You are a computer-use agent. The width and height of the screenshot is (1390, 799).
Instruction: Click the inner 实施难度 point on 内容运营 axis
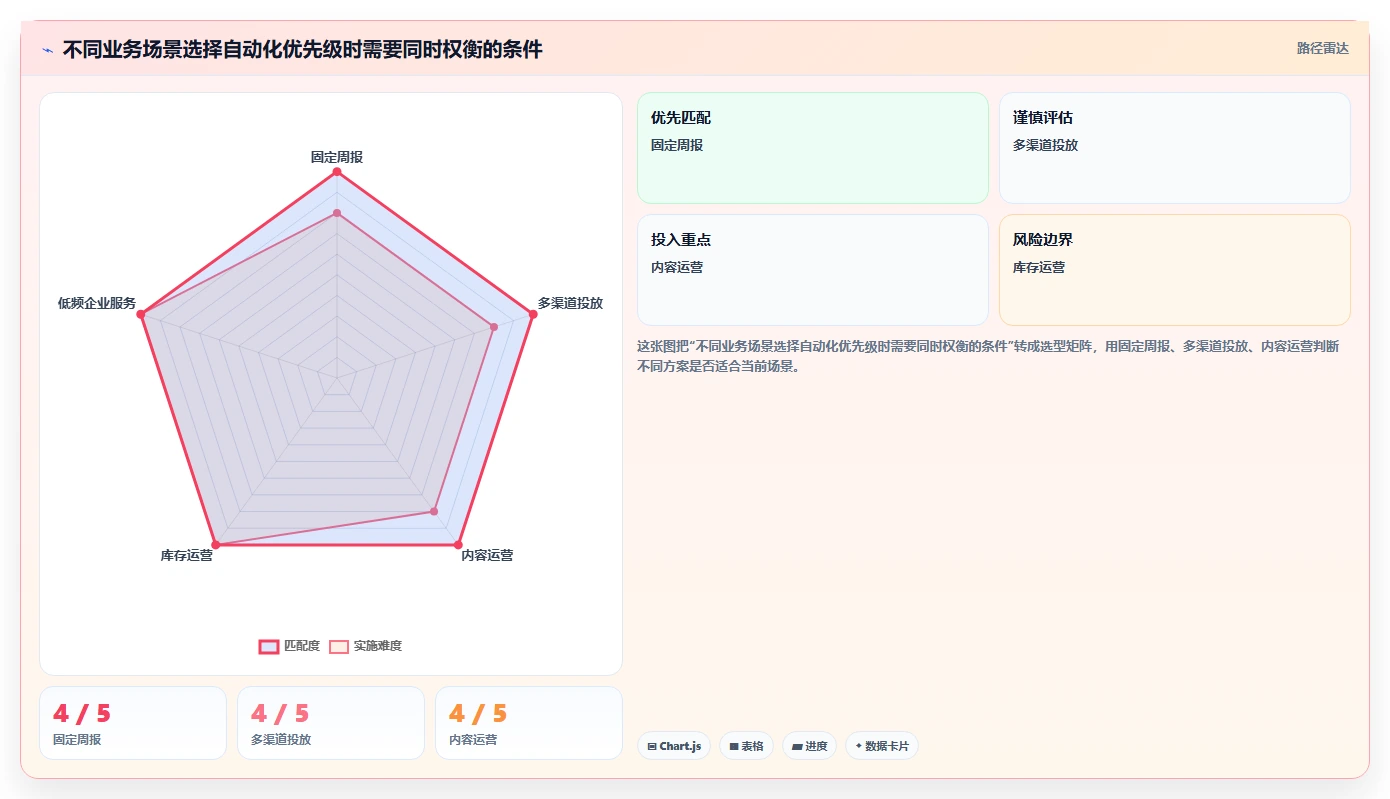coord(434,511)
